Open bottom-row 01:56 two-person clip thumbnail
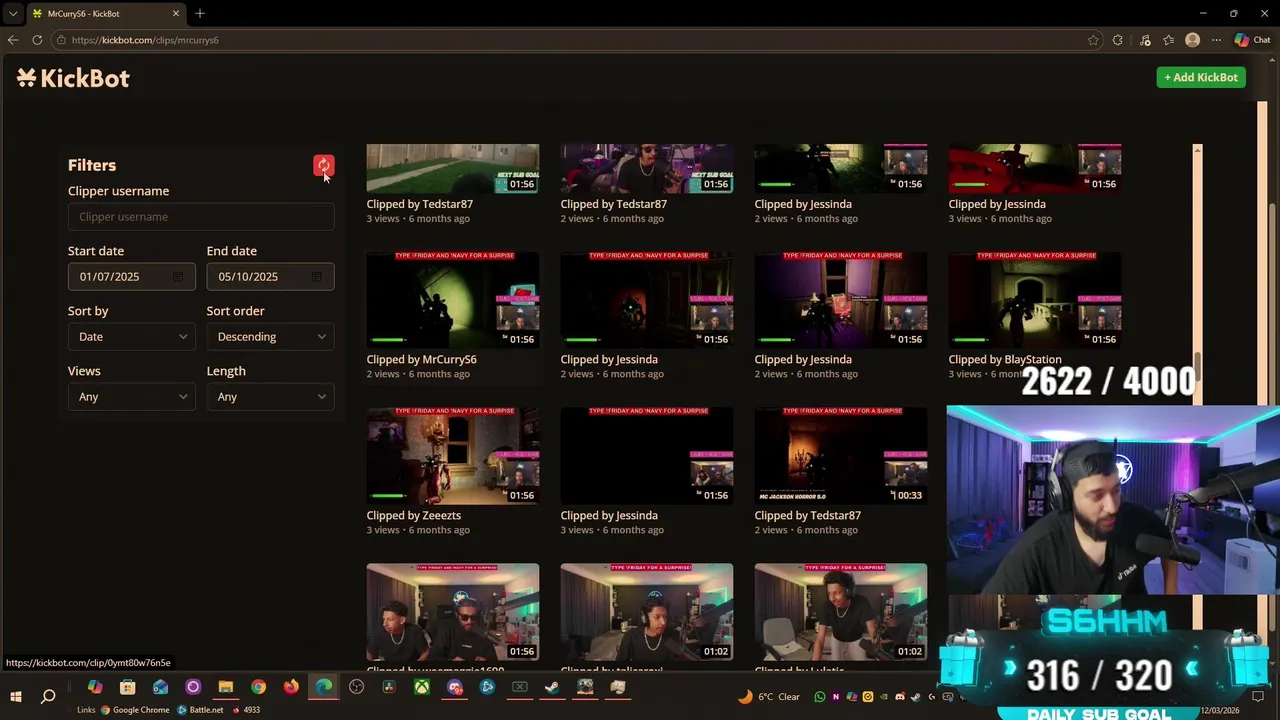Image resolution: width=1280 pixels, height=720 pixels. coord(453,612)
